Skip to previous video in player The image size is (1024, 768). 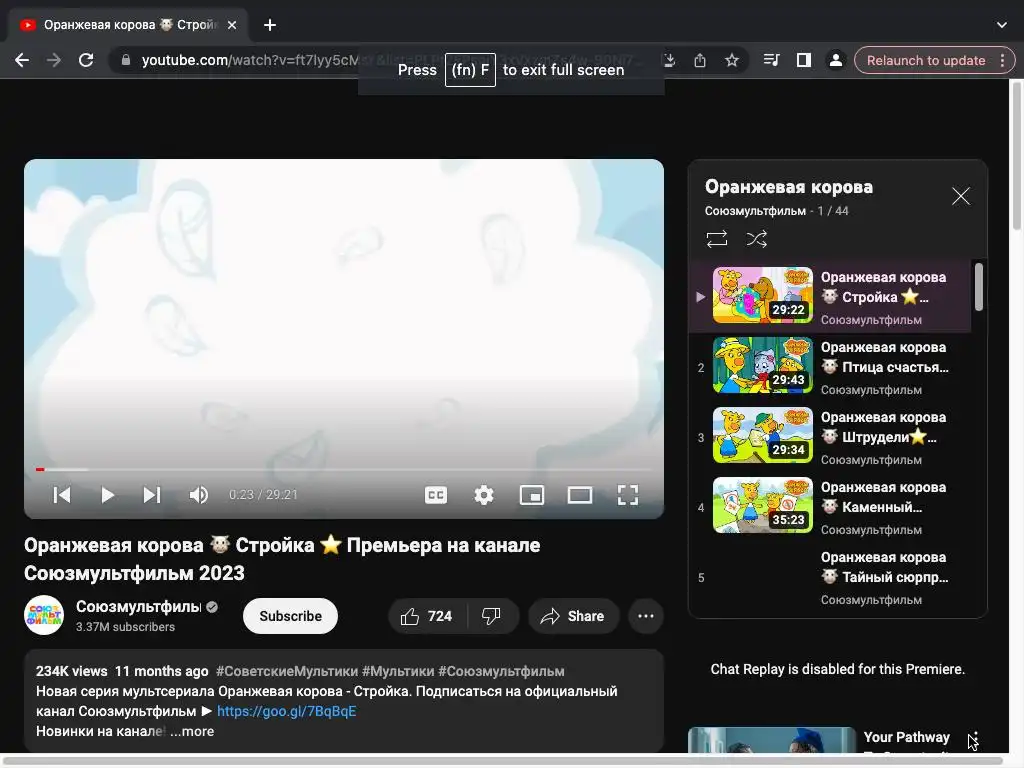[62, 495]
